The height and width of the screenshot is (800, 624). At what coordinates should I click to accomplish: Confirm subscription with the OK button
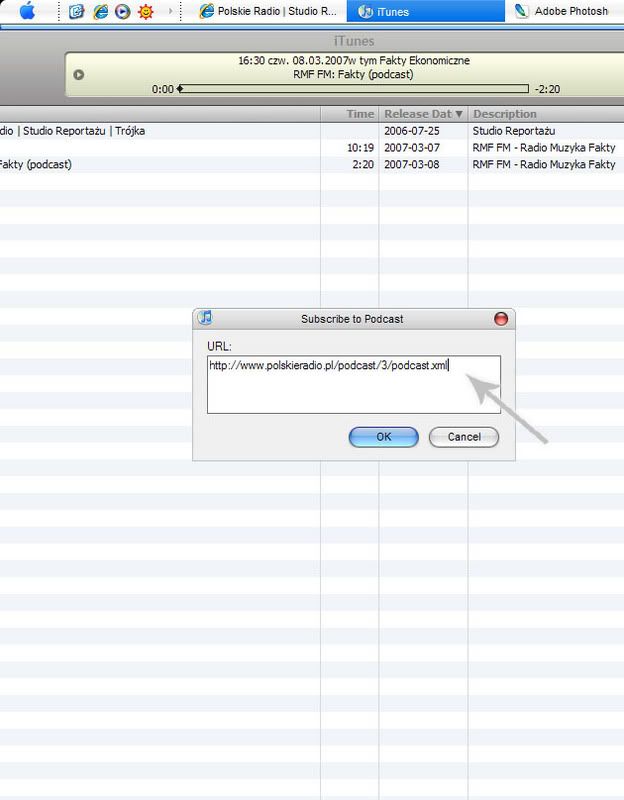click(384, 437)
